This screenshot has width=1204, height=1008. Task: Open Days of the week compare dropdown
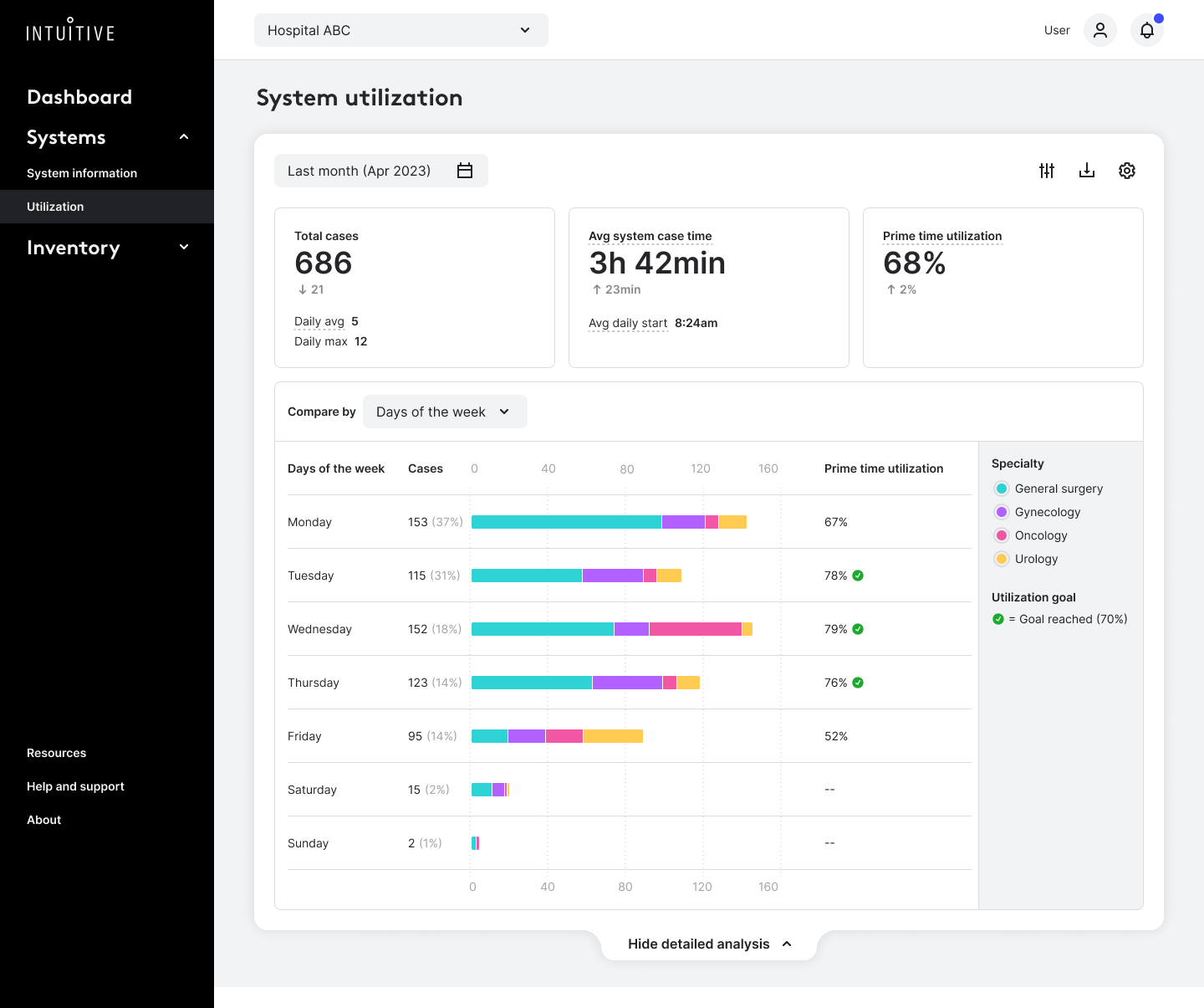click(445, 412)
